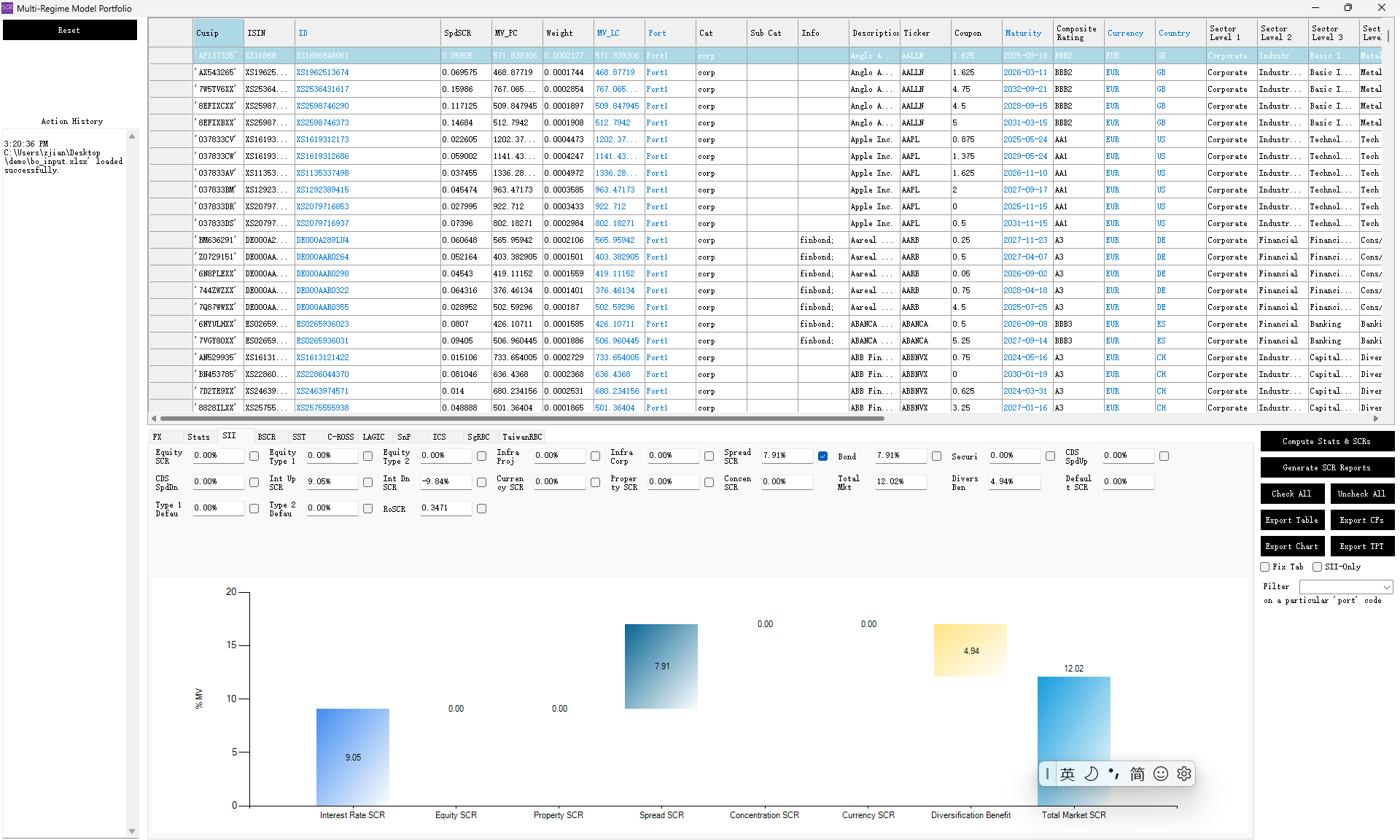Image resolution: width=1400 pixels, height=840 pixels.
Task: Click table horizontal scrollbar right arrow
Action: coord(1376,419)
